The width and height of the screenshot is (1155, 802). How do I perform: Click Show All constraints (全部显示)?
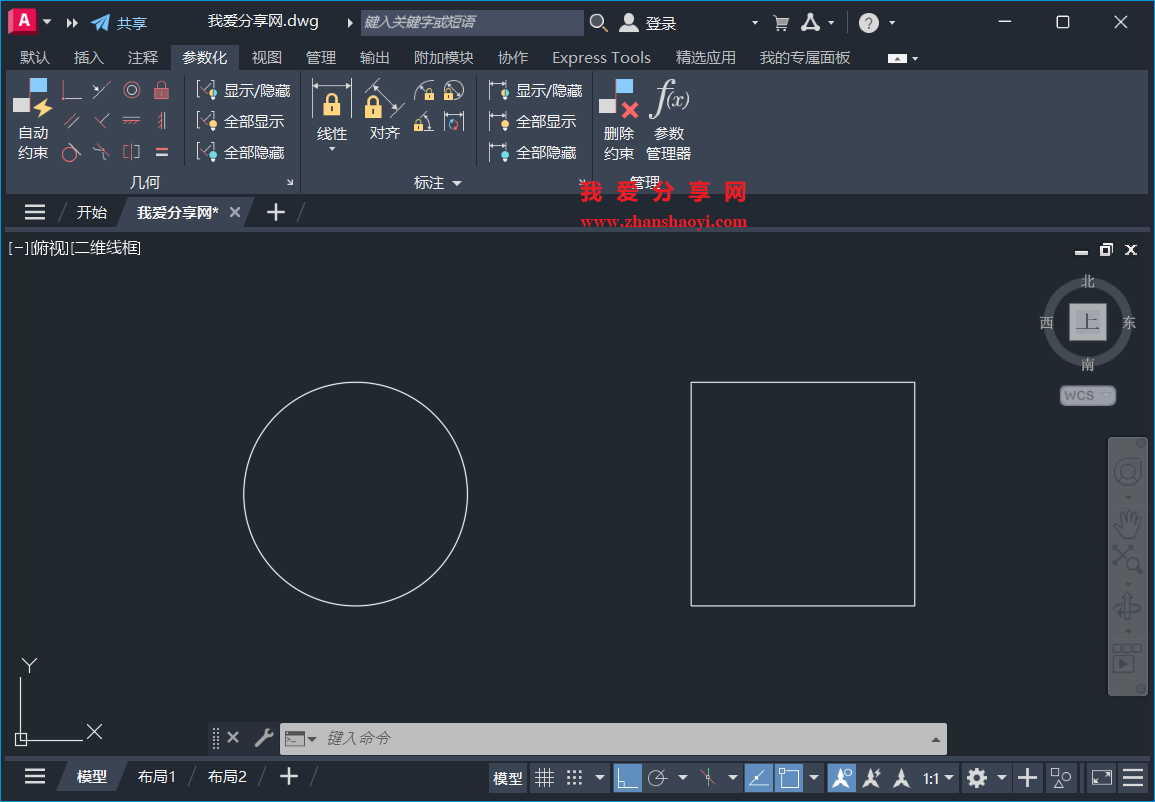[x=252, y=120]
